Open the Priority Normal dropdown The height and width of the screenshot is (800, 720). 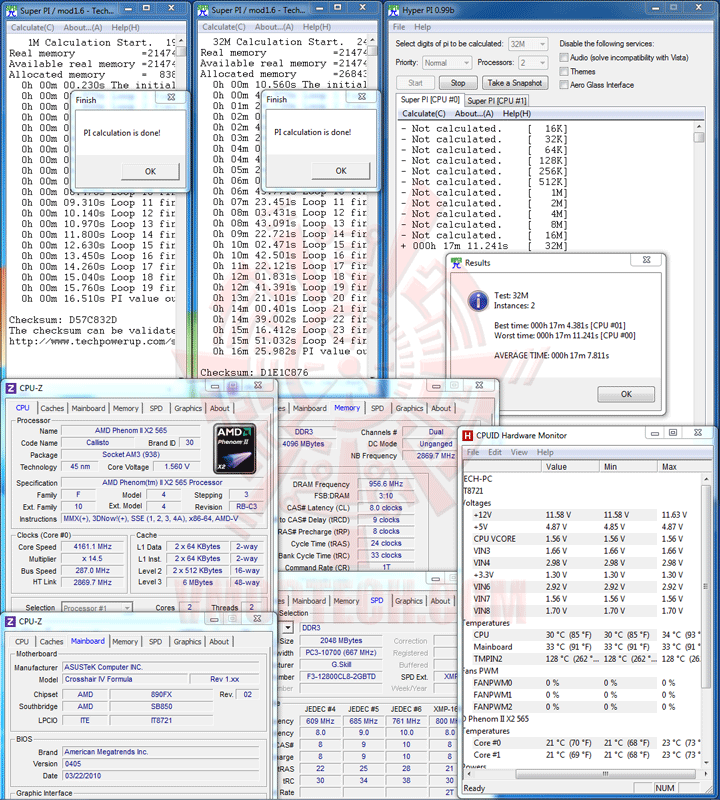pyautogui.click(x=446, y=63)
